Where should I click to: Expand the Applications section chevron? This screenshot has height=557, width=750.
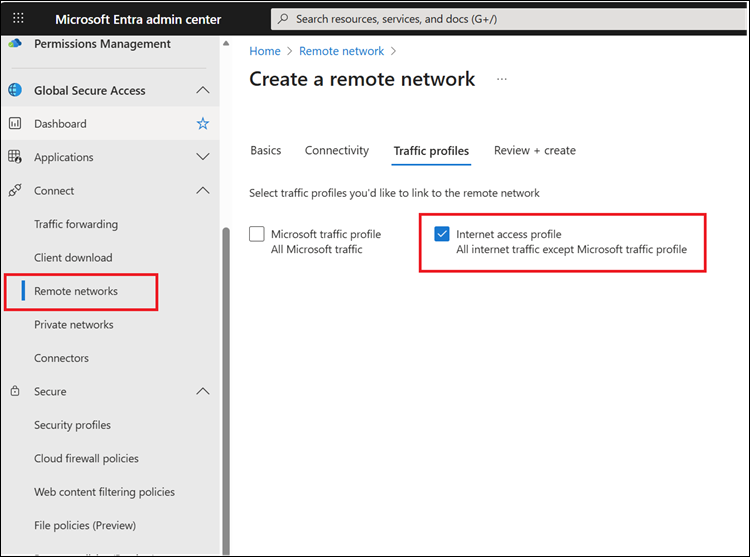[203, 157]
